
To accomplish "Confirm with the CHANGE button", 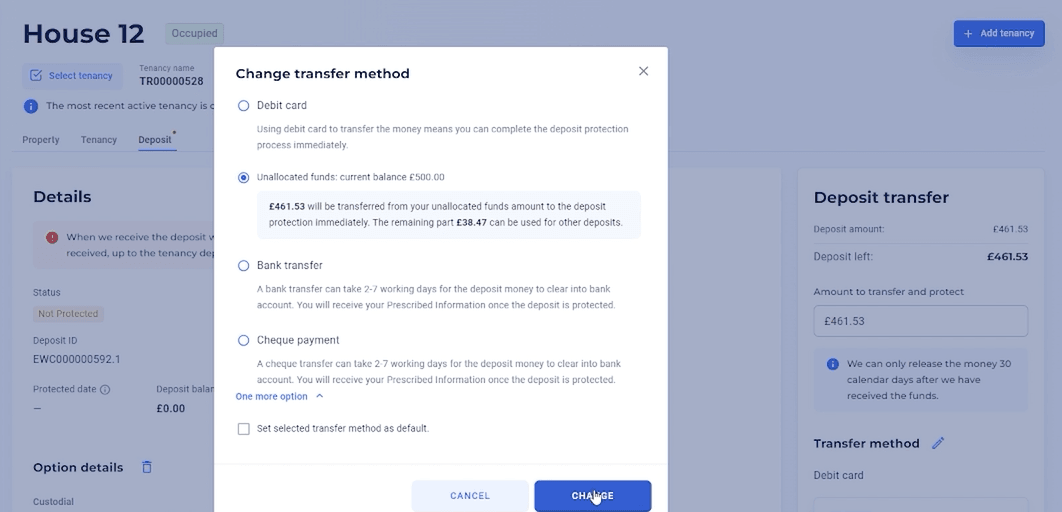I will [593, 496].
